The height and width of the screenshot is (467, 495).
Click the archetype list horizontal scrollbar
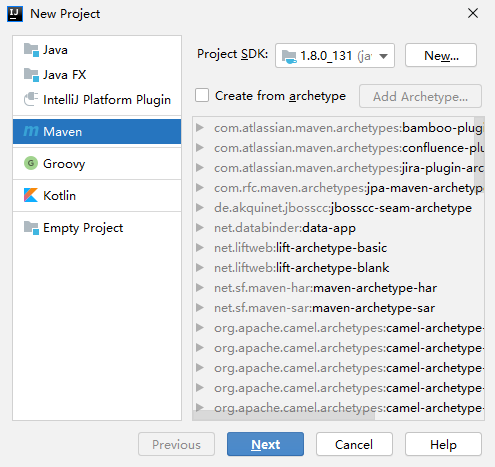click(284, 416)
